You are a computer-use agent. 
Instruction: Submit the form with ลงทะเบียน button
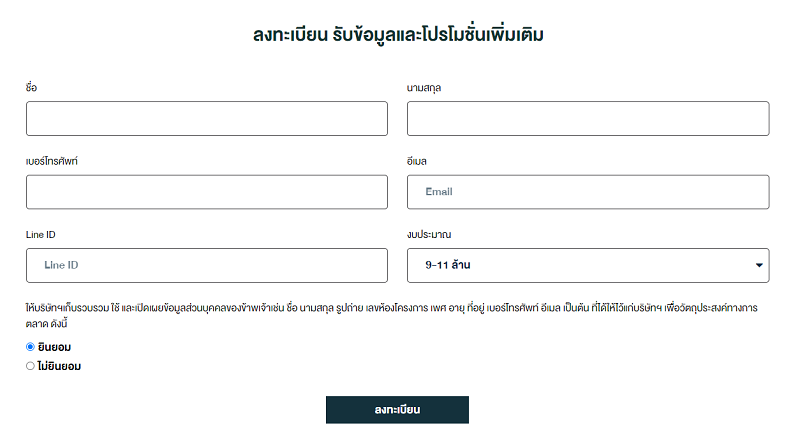397,410
